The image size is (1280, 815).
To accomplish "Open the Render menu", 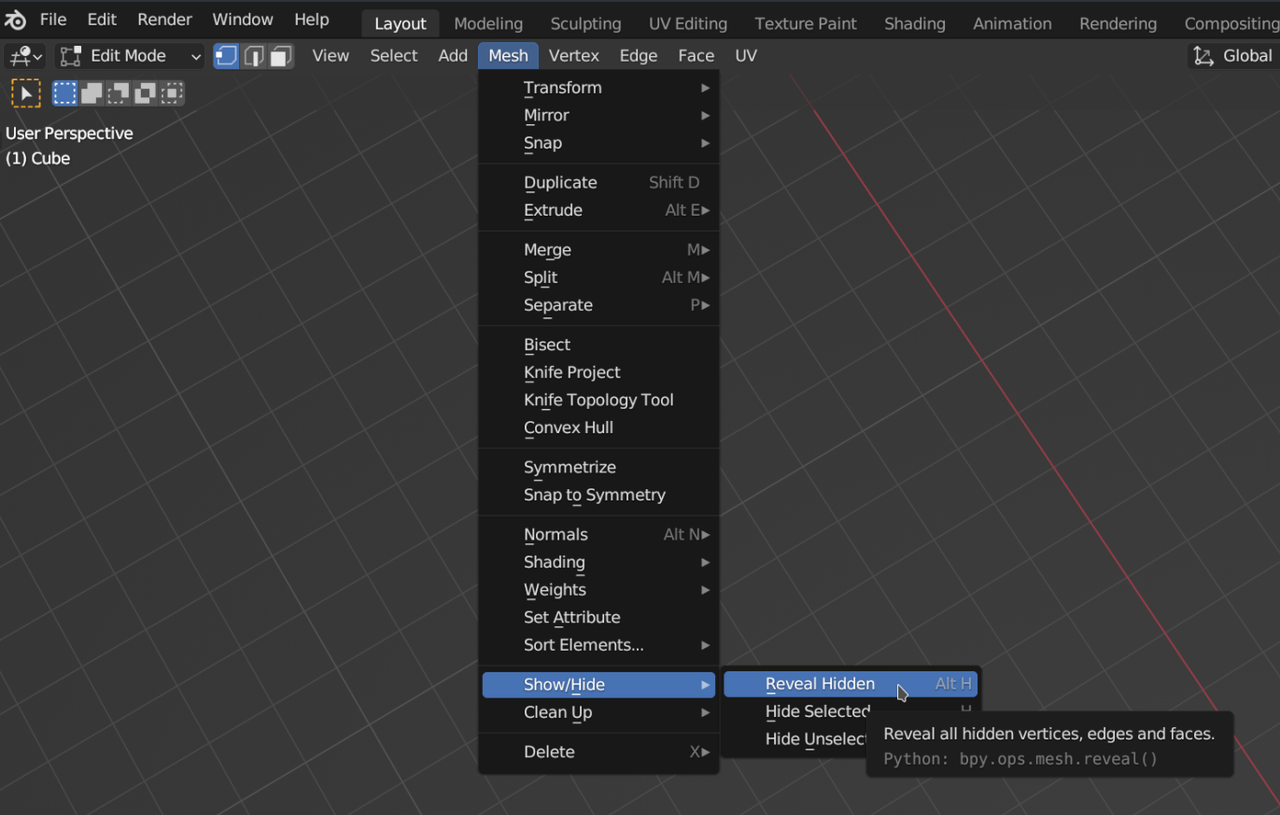I will pos(165,20).
